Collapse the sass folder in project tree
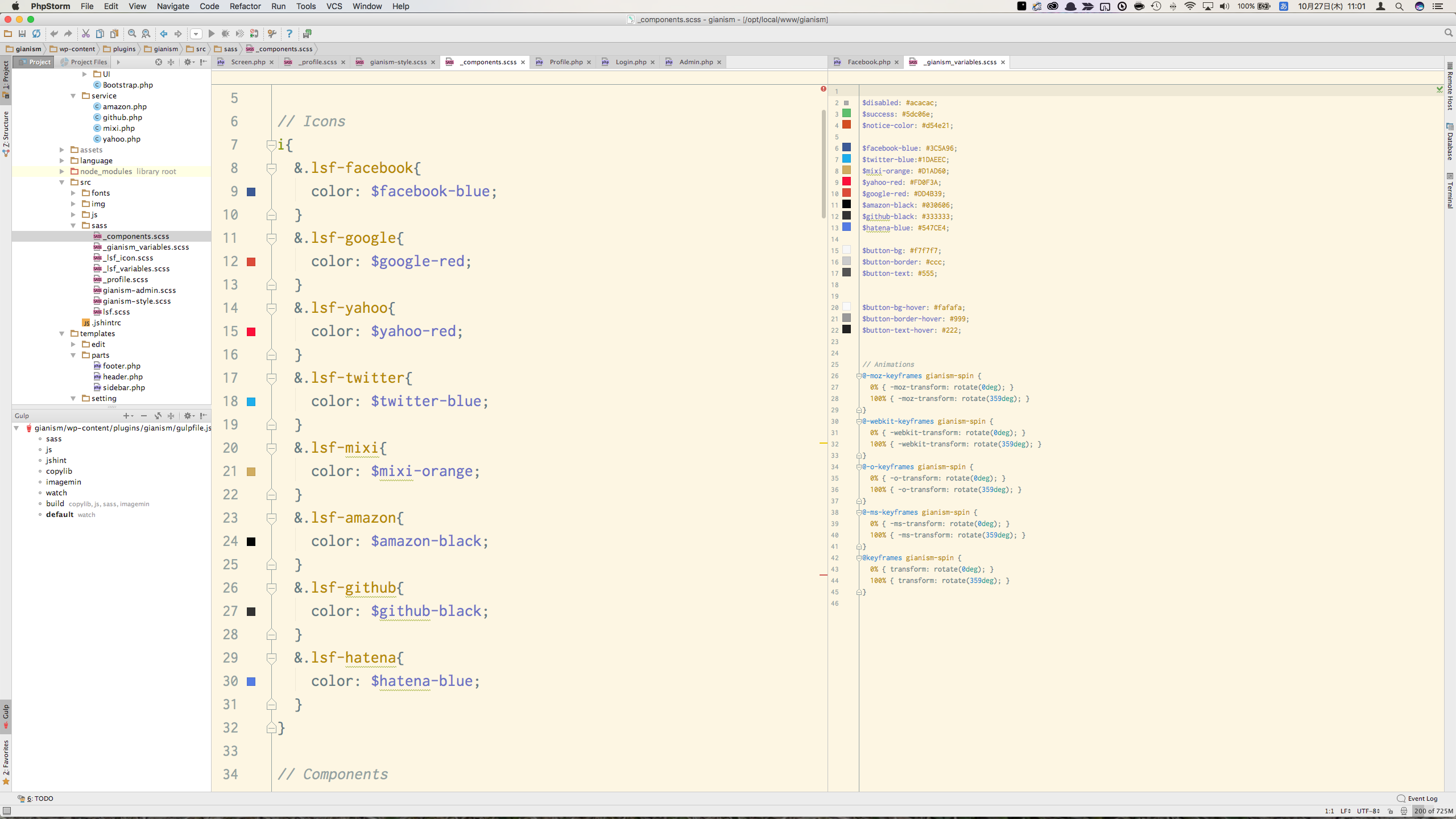The height and width of the screenshot is (819, 1456). click(73, 225)
